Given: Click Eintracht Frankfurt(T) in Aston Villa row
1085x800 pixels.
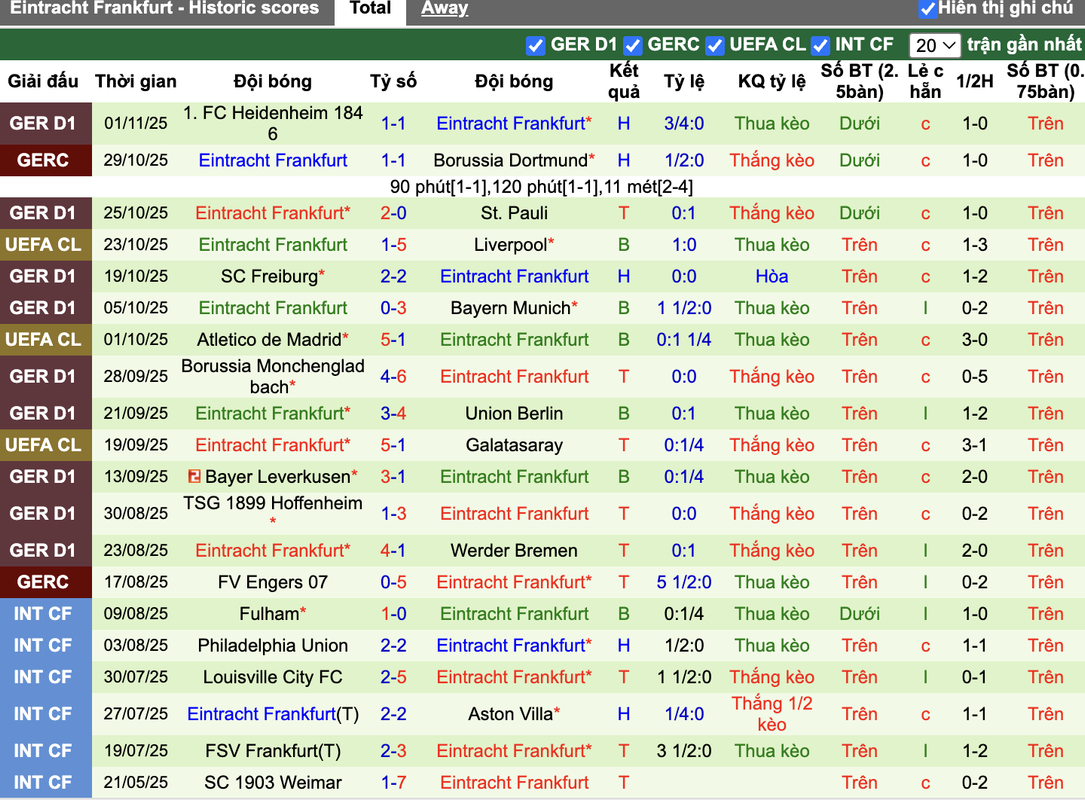Looking at the screenshot, I should pyautogui.click(x=273, y=714).
